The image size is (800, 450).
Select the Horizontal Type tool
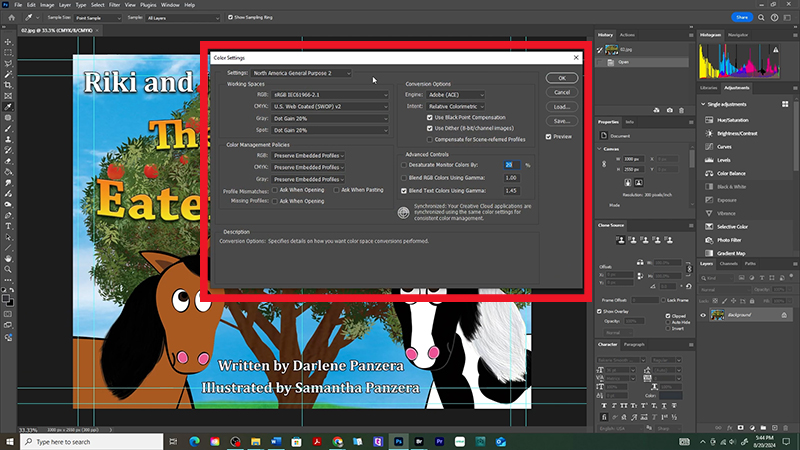[8, 226]
